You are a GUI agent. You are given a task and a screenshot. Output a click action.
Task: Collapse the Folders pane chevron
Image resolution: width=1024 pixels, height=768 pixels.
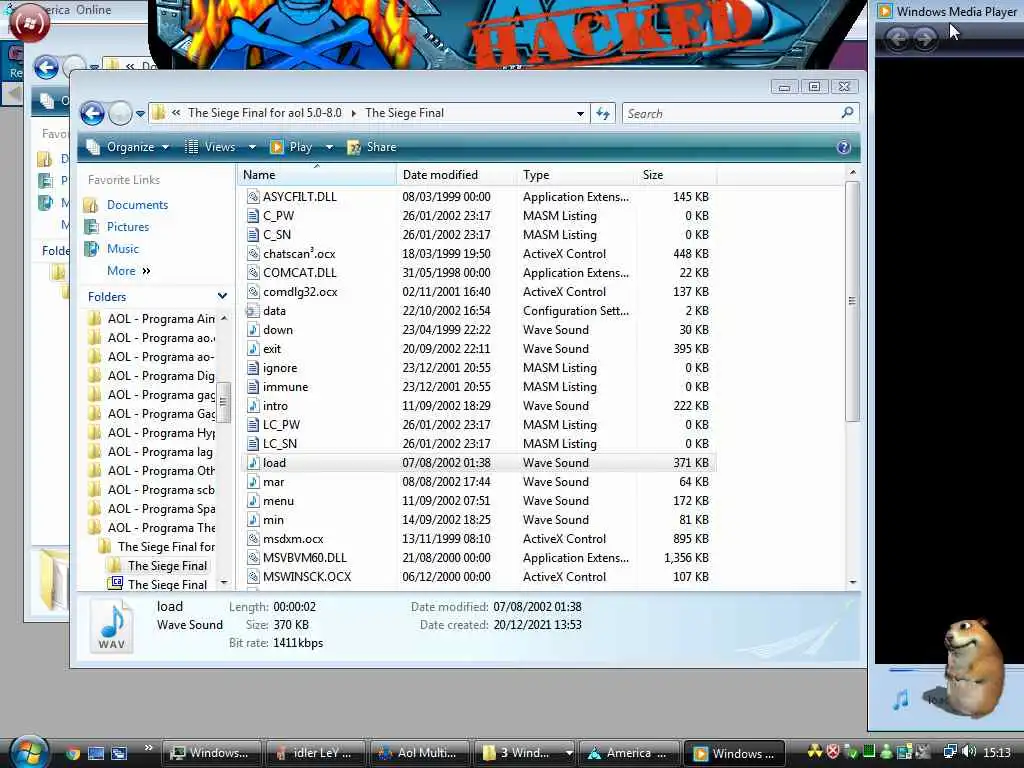(x=222, y=296)
